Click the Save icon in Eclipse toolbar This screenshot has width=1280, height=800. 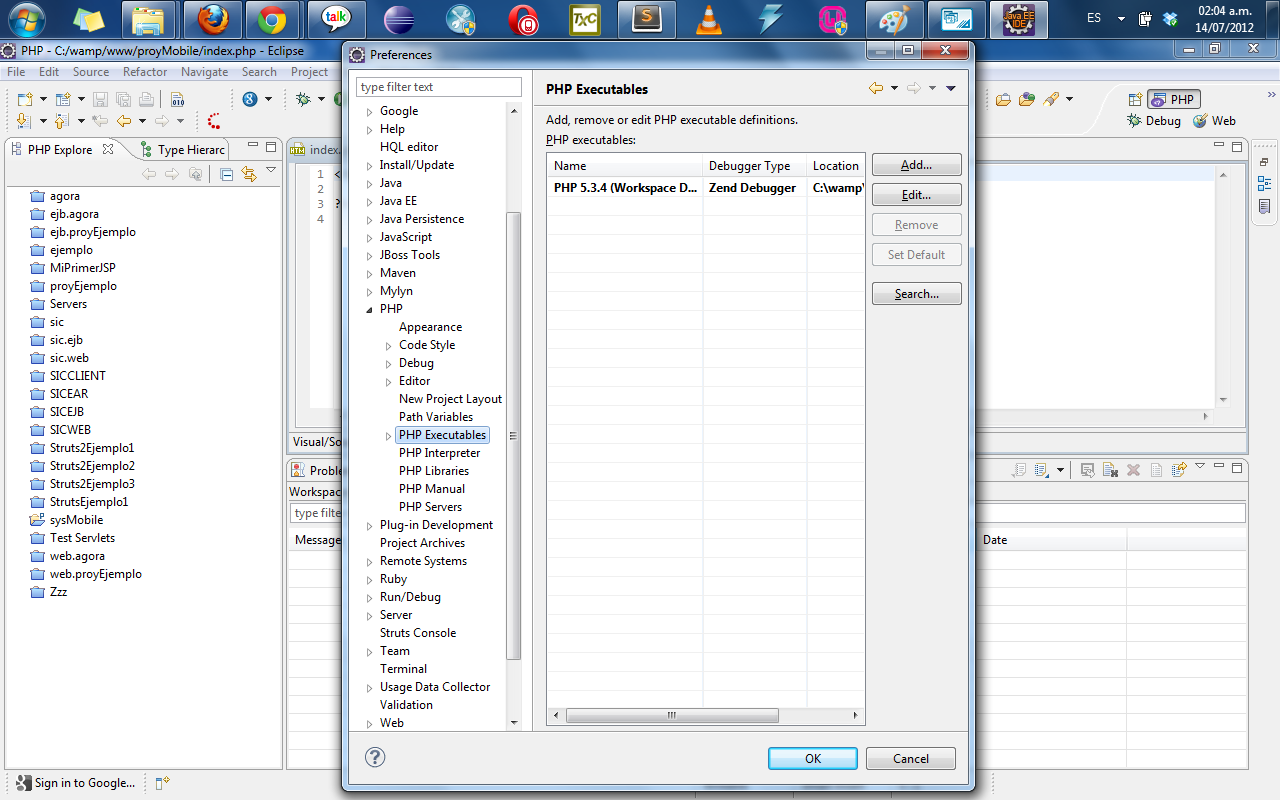(x=100, y=99)
